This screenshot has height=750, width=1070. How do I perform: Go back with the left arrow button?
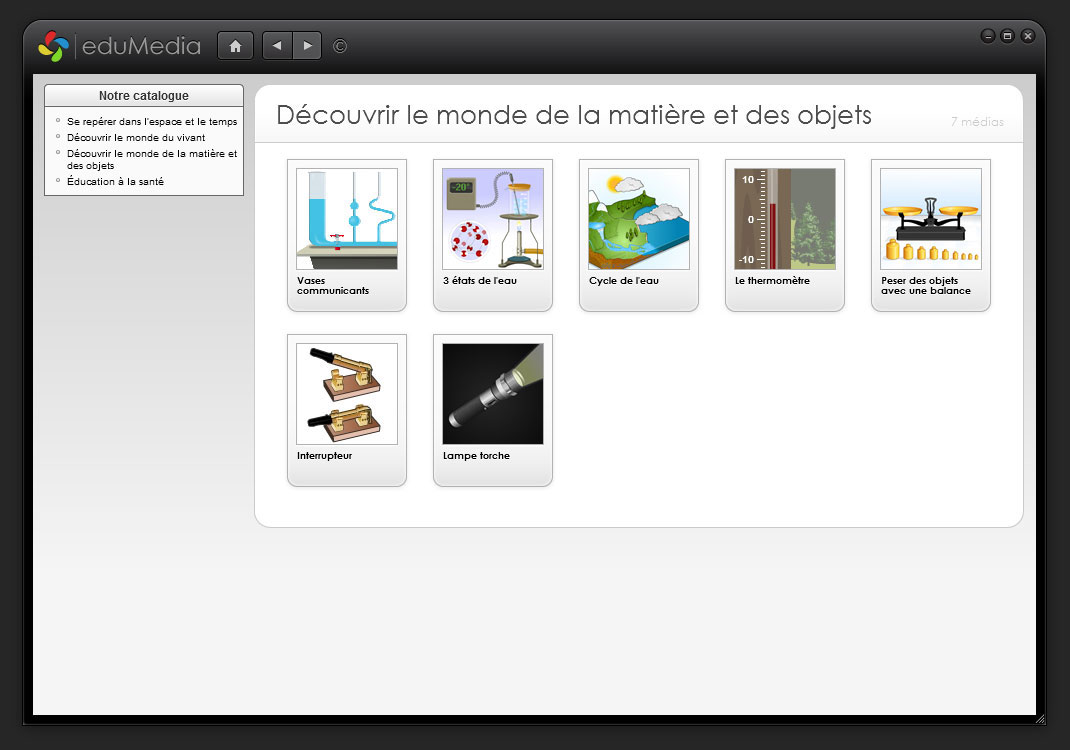point(277,46)
